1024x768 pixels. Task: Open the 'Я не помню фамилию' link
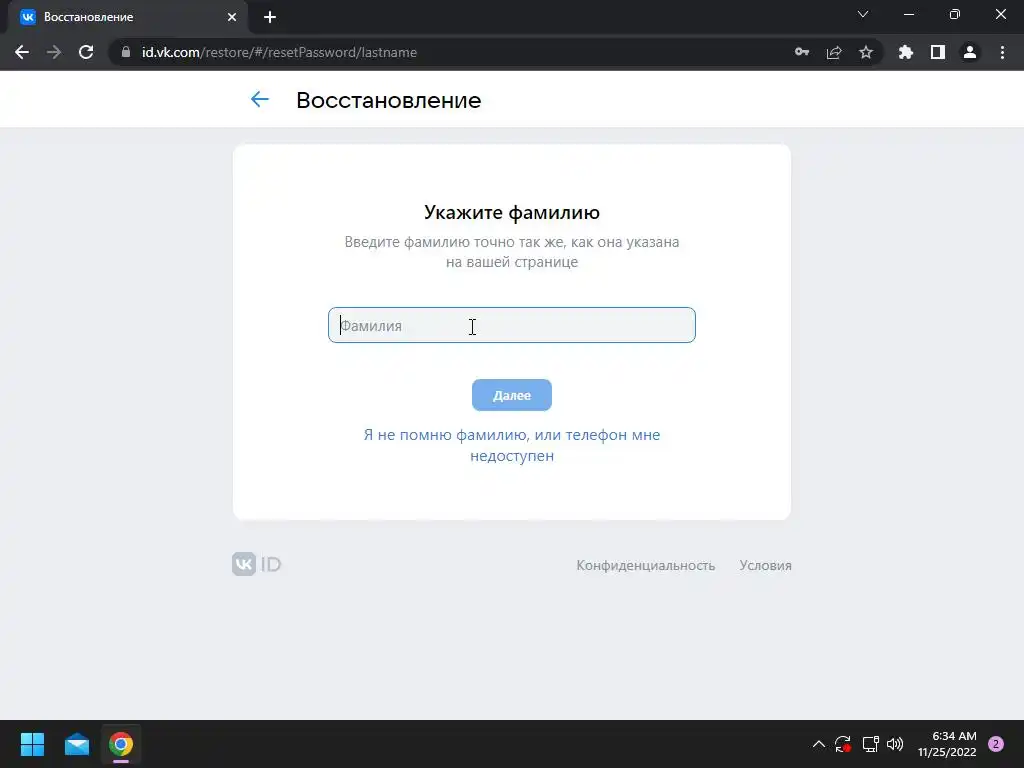tap(512, 445)
